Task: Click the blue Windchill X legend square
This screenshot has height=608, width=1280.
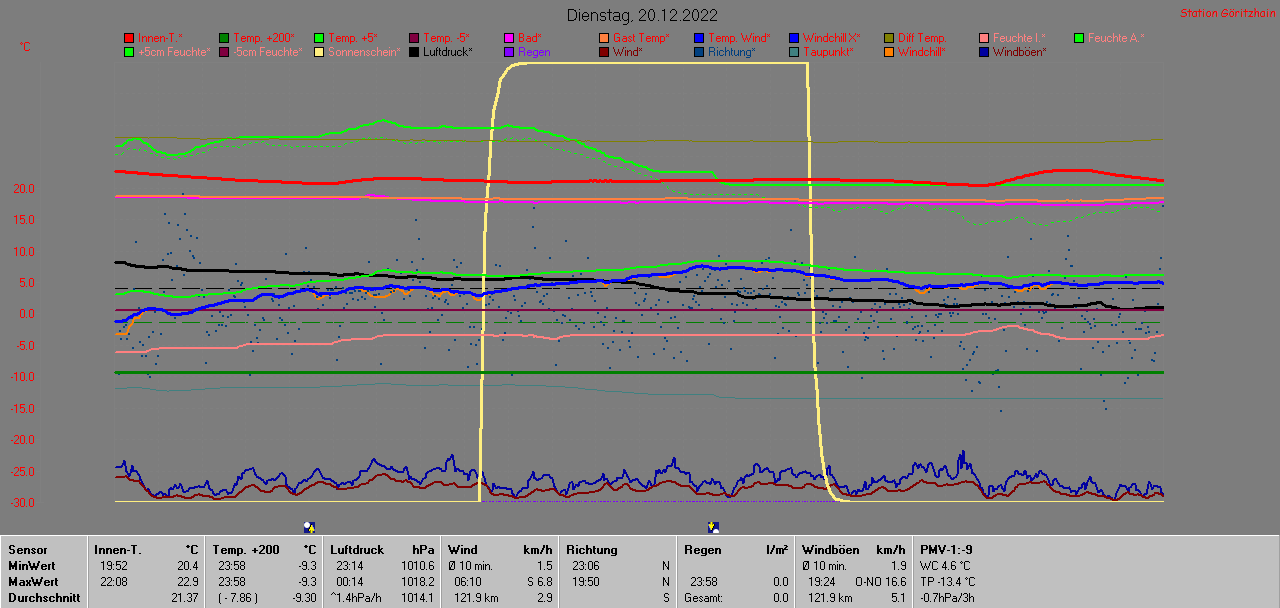Action: pyautogui.click(x=794, y=38)
